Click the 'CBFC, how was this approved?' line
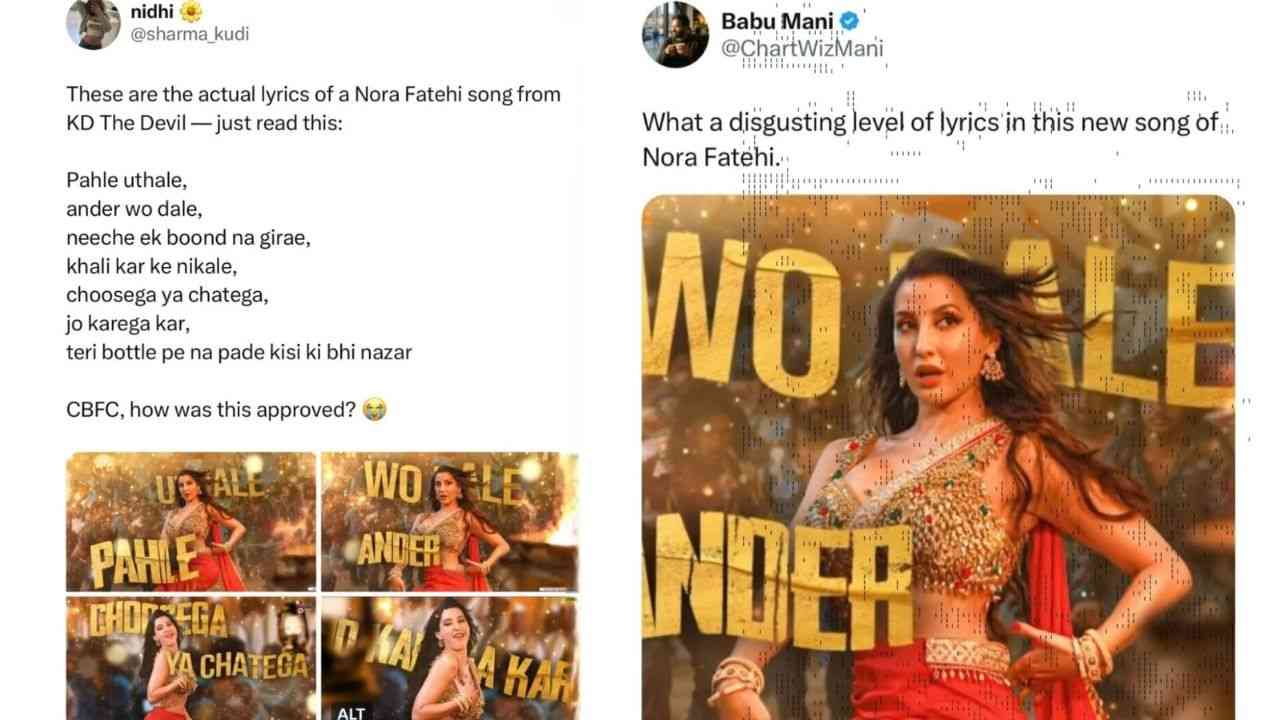 [x=211, y=409]
